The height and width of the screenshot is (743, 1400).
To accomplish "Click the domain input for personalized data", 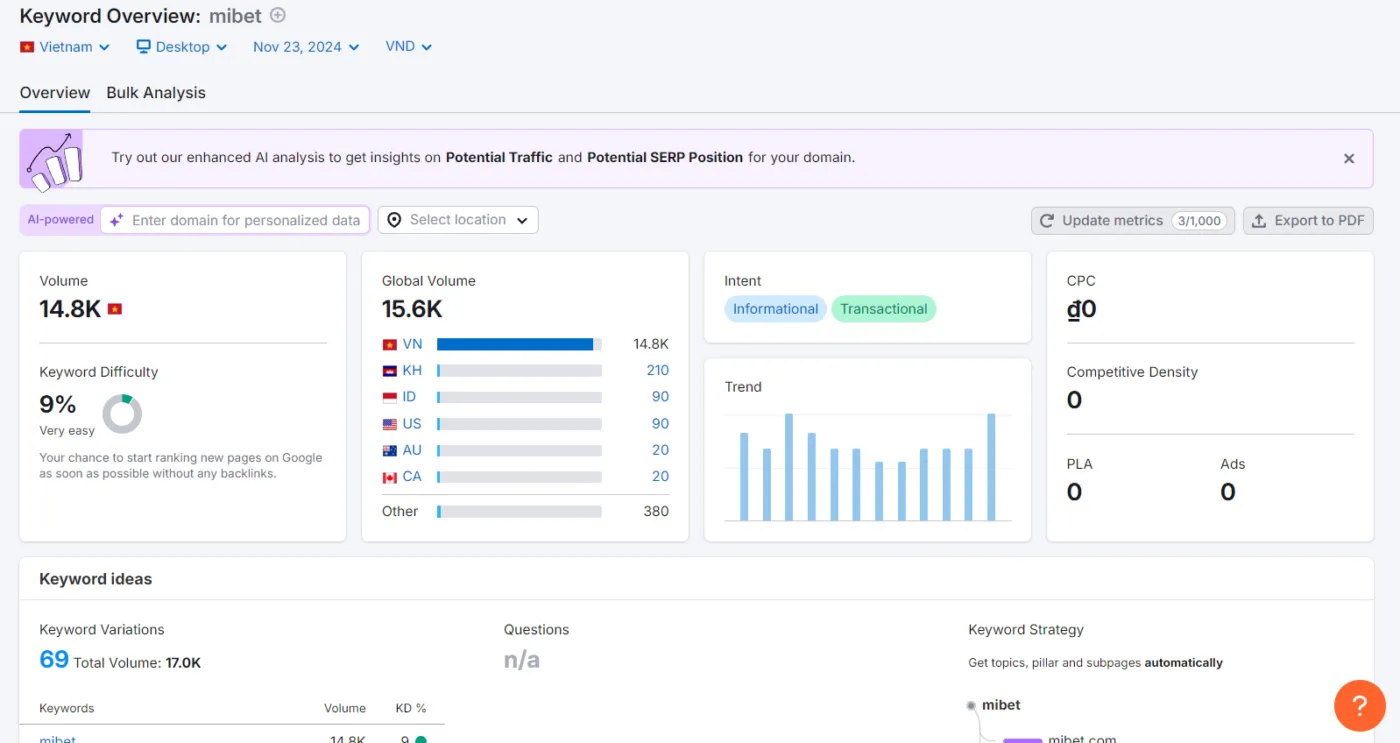I will point(235,220).
